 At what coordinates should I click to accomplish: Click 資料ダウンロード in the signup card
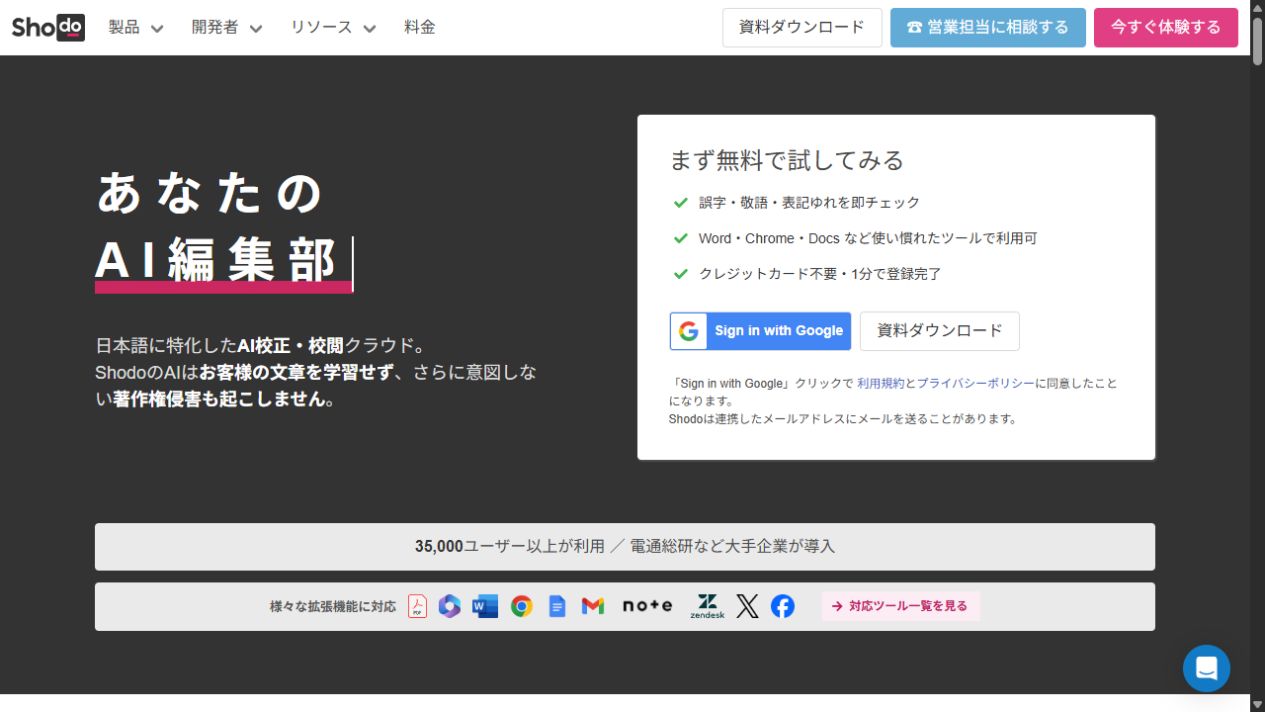point(940,331)
